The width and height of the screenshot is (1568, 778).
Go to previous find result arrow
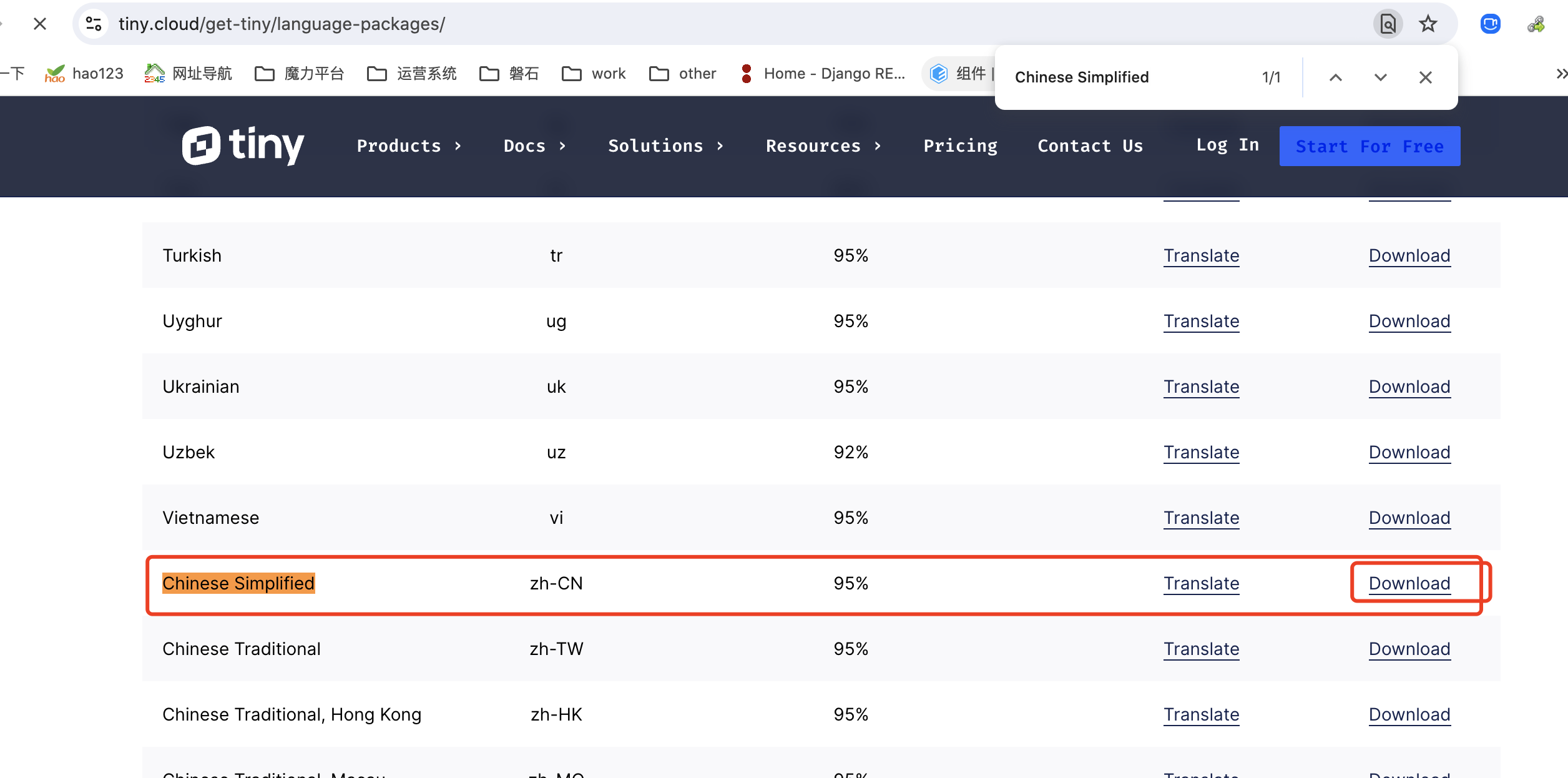tap(1335, 77)
